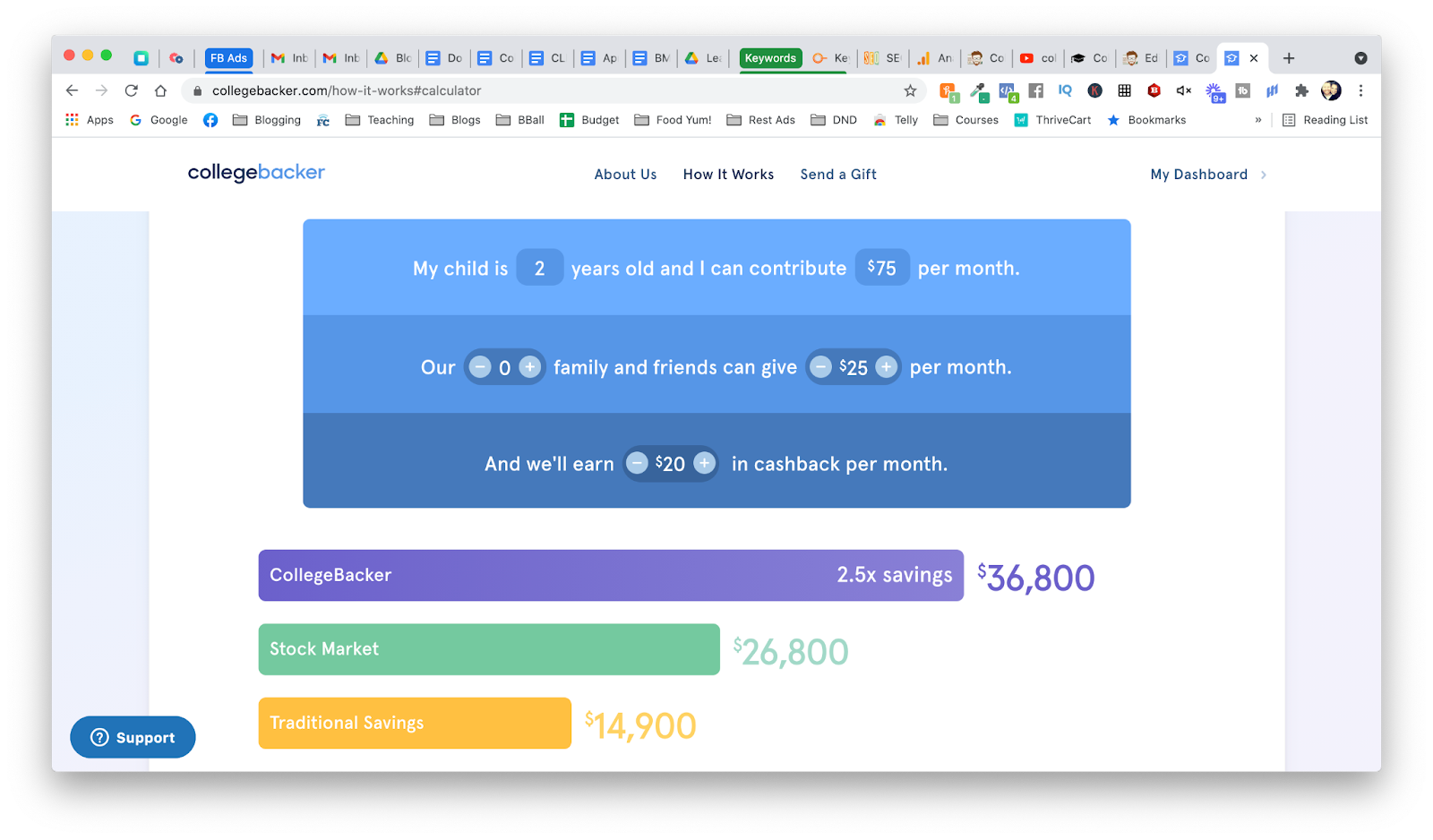Close the active CollegeBacker tab

1254,58
